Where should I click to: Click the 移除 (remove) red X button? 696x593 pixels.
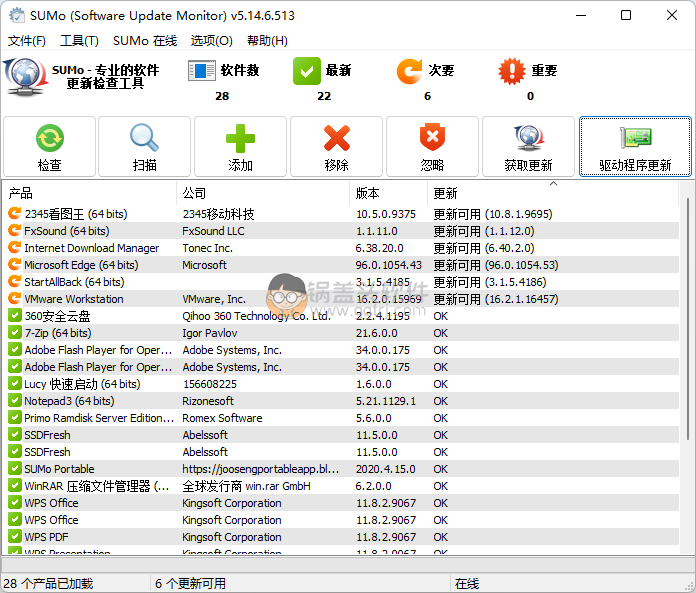pos(336,146)
